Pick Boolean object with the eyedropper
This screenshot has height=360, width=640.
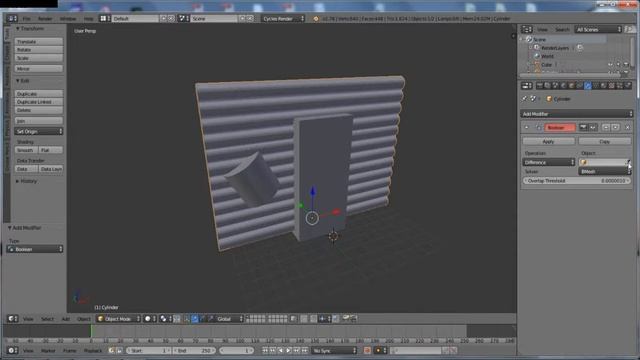point(628,162)
